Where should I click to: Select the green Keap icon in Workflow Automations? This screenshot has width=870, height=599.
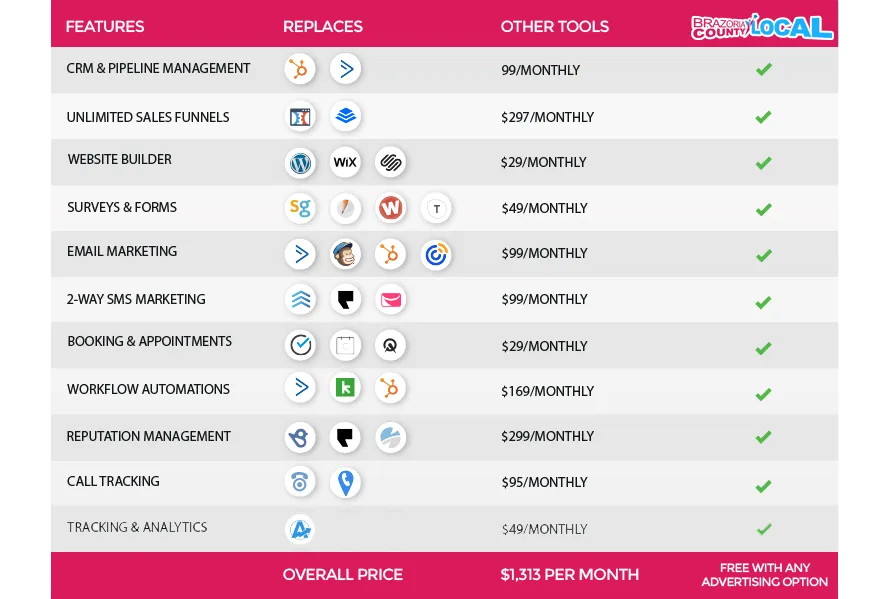tap(345, 388)
